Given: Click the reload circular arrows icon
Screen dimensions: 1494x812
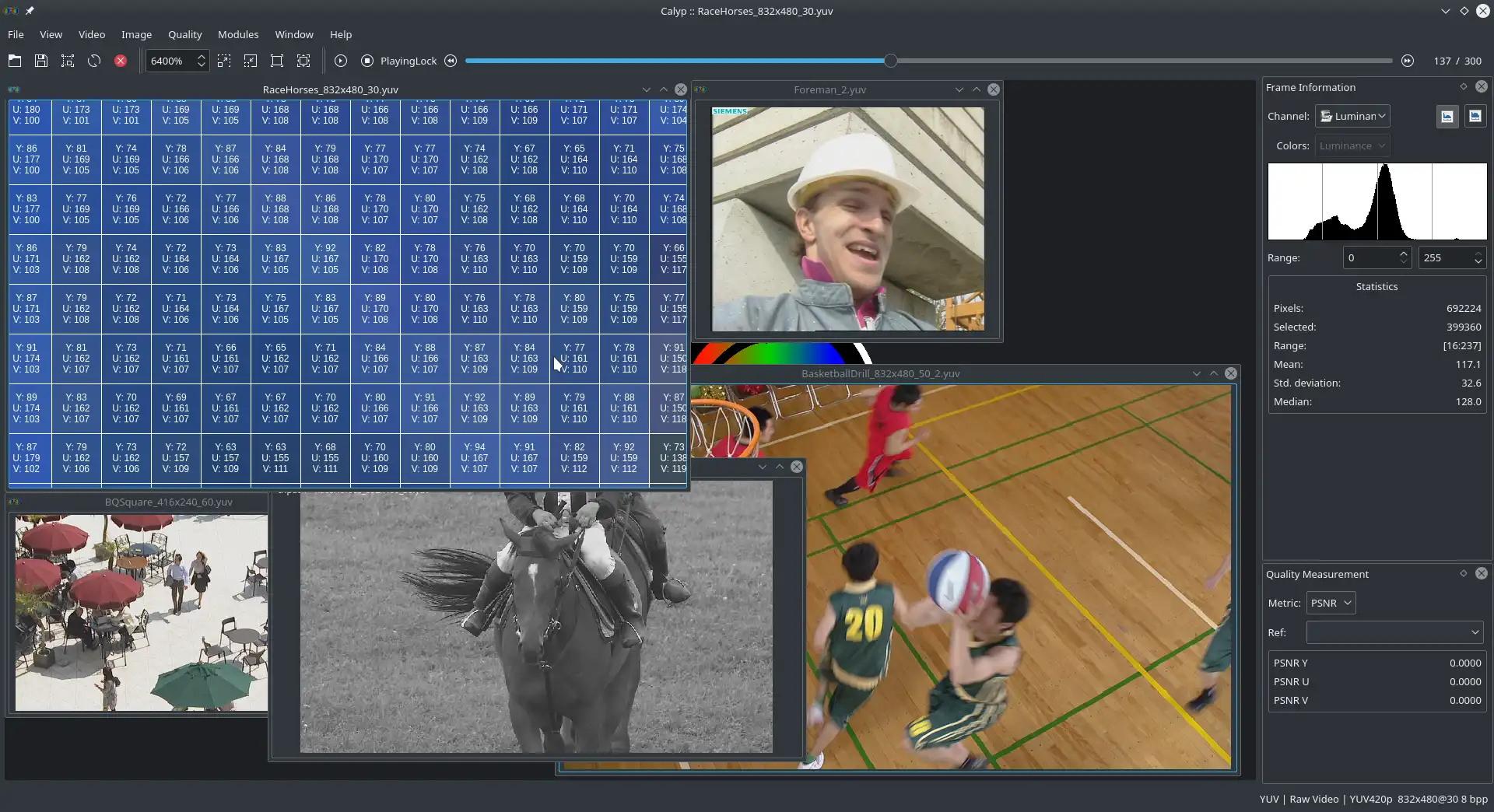Looking at the screenshot, I should [x=94, y=61].
